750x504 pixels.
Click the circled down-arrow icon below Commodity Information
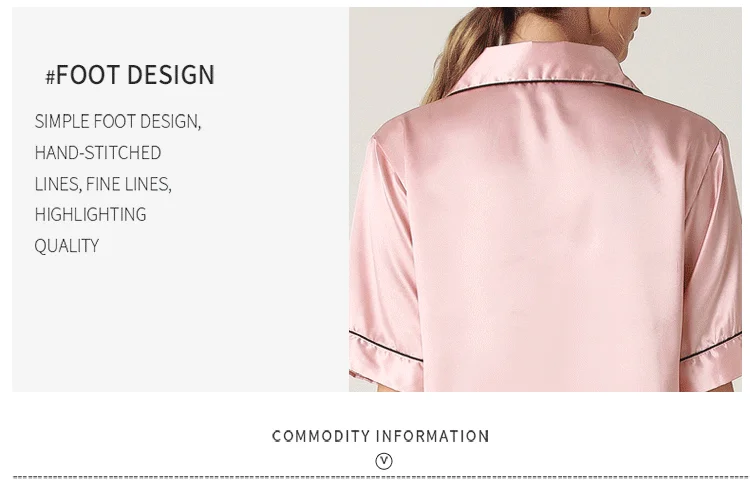384,461
